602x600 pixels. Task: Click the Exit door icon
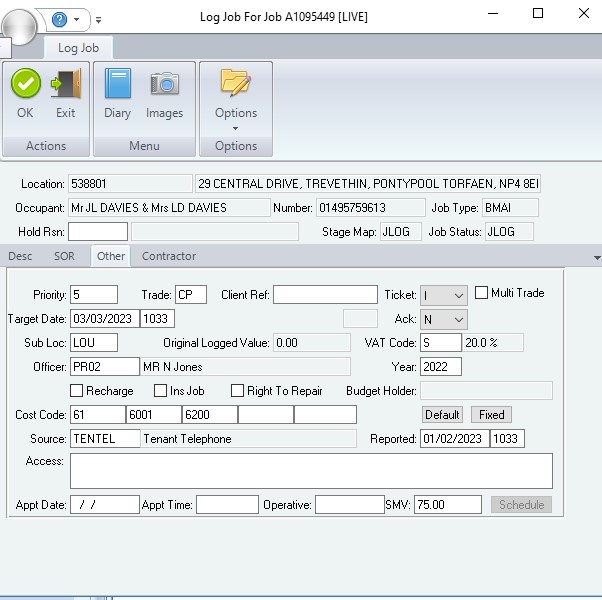click(x=66, y=83)
